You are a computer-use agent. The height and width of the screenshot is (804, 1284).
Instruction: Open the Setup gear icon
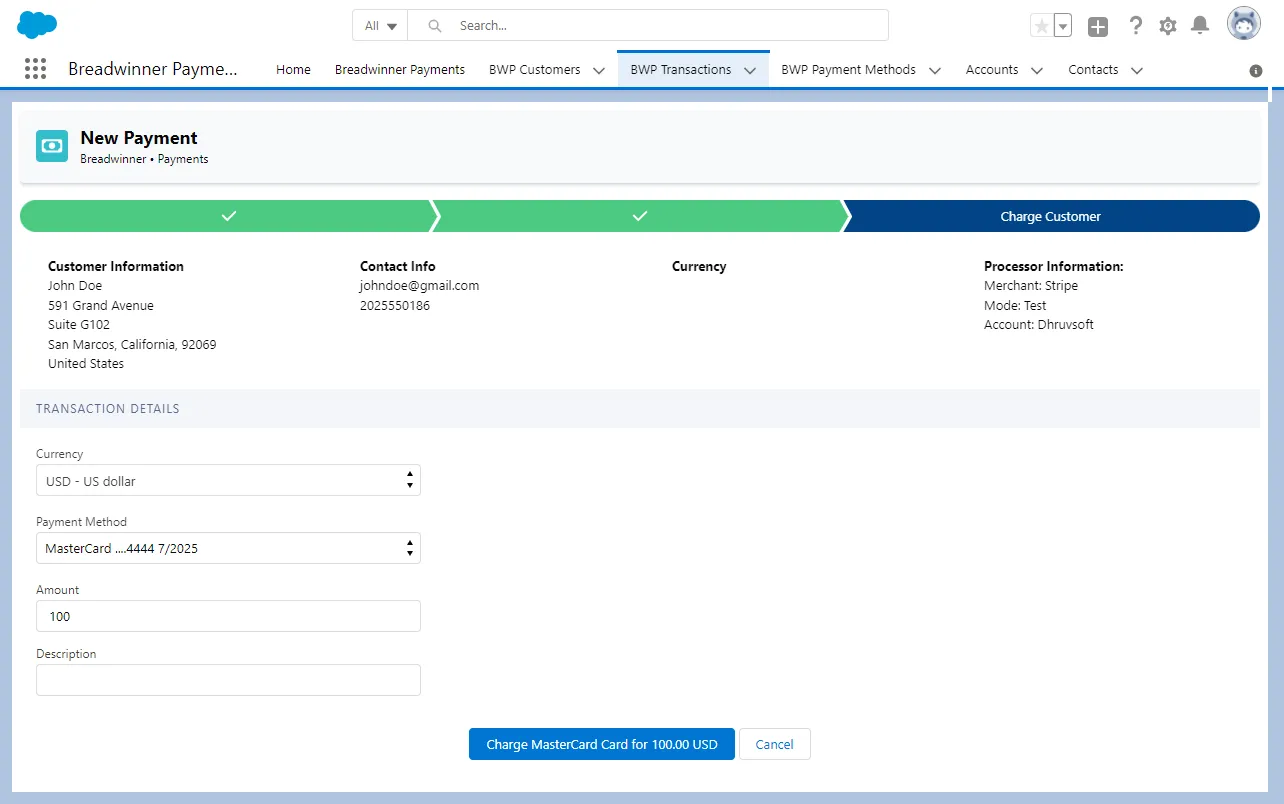coord(1168,26)
